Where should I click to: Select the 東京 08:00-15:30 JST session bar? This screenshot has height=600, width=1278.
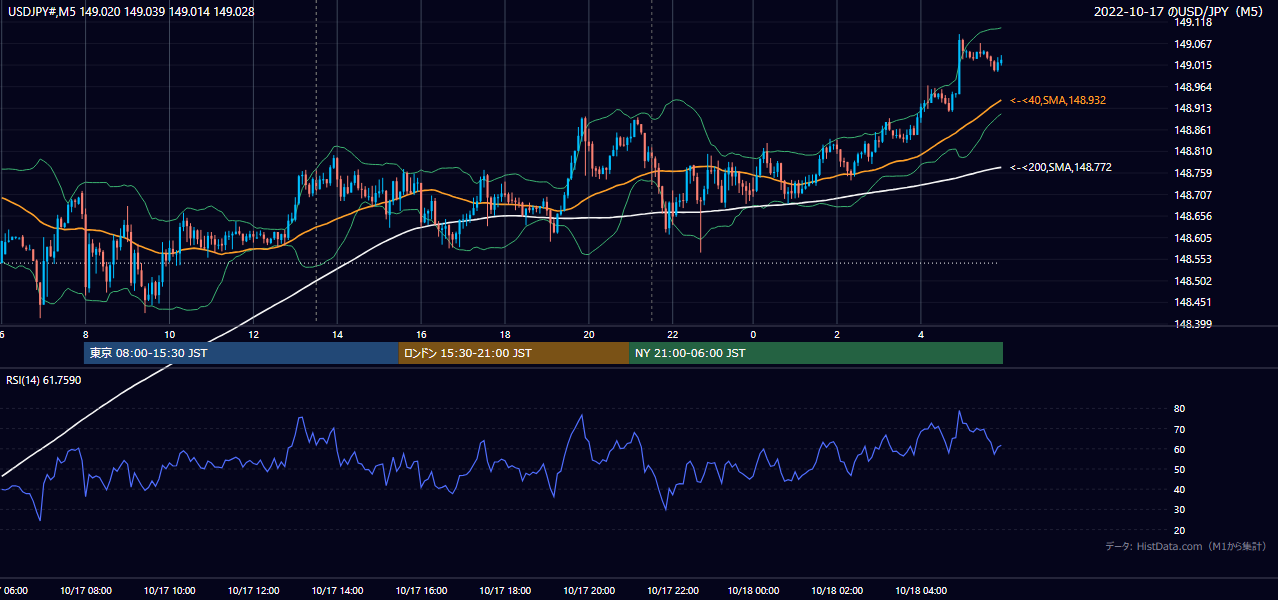pos(241,353)
